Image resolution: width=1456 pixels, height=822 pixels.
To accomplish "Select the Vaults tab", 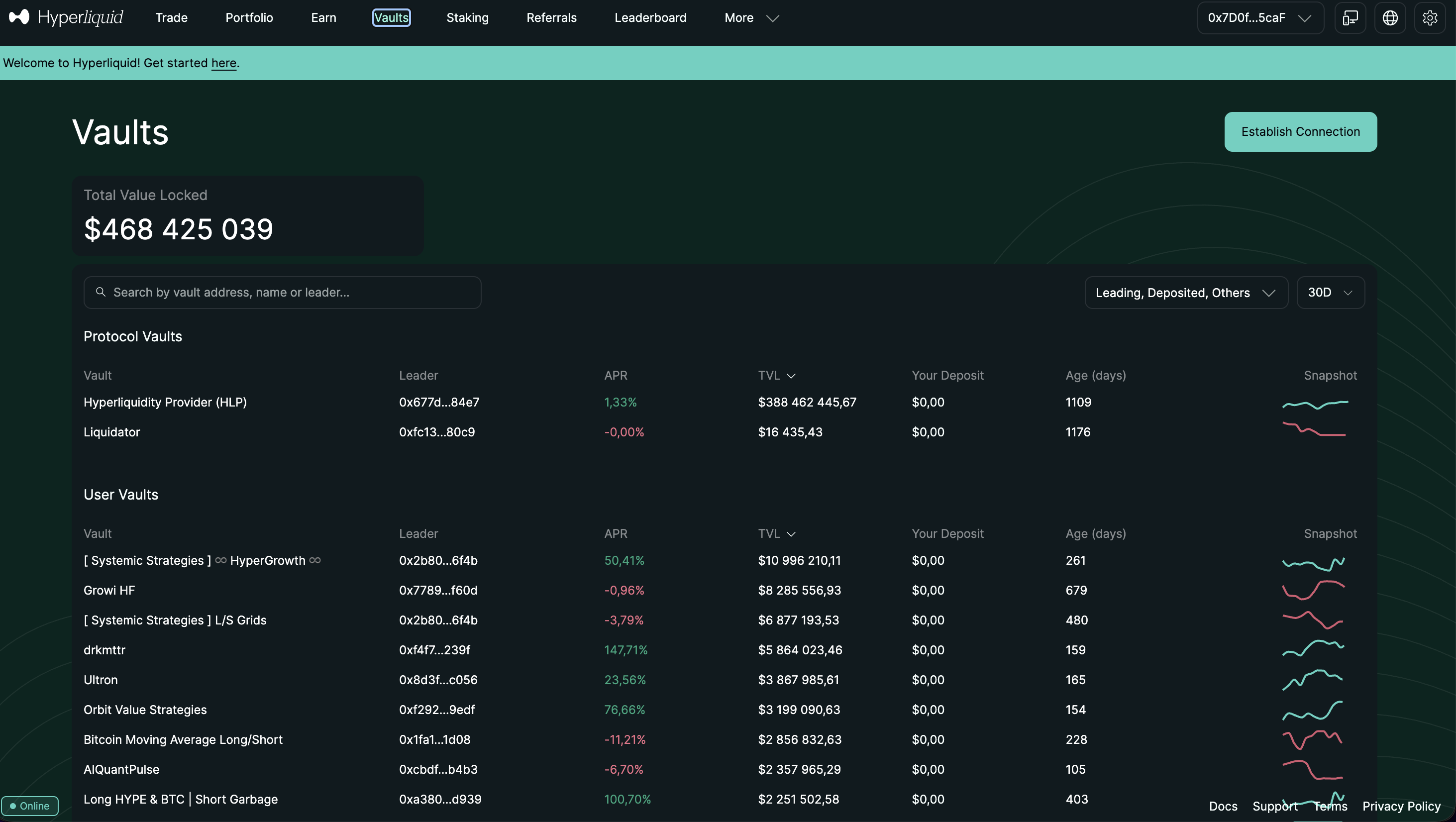I will pos(391,18).
